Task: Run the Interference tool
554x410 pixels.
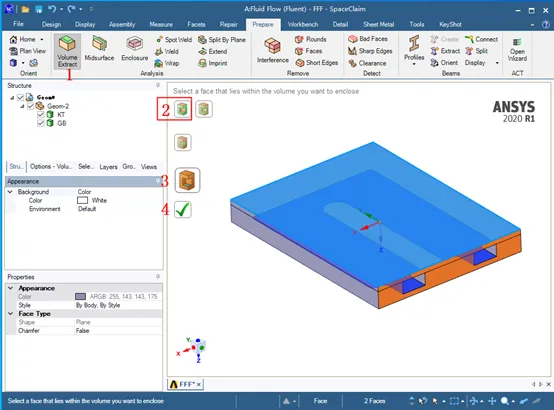Action: [273, 51]
